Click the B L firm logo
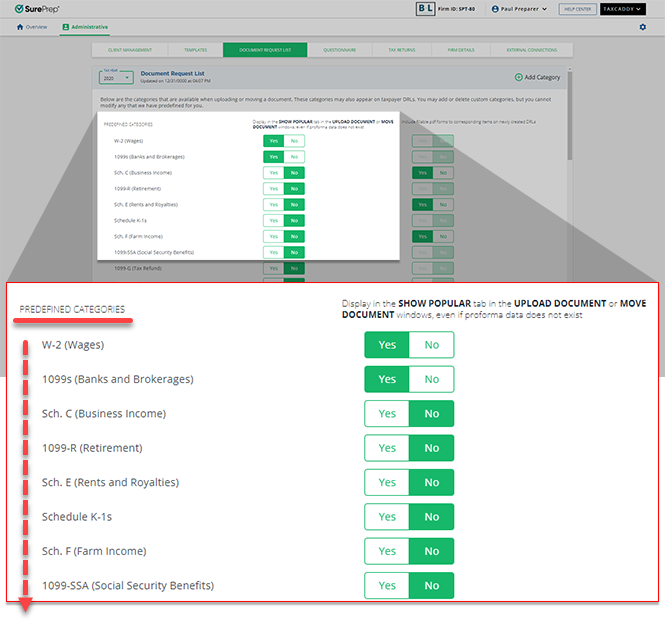The width and height of the screenshot is (665, 621). pyautogui.click(x=425, y=9)
